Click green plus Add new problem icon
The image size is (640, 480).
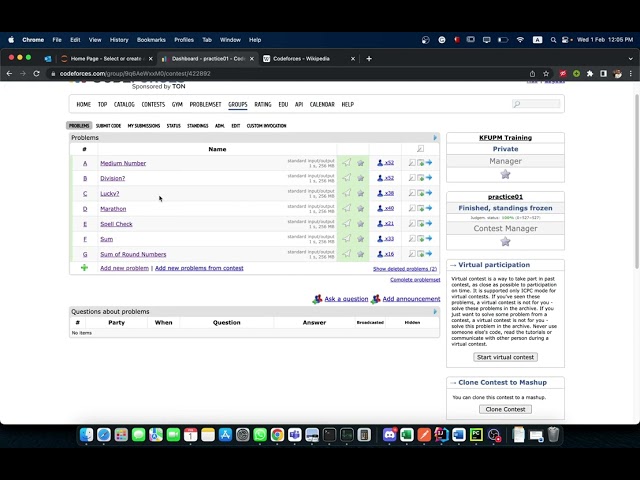coord(84,268)
